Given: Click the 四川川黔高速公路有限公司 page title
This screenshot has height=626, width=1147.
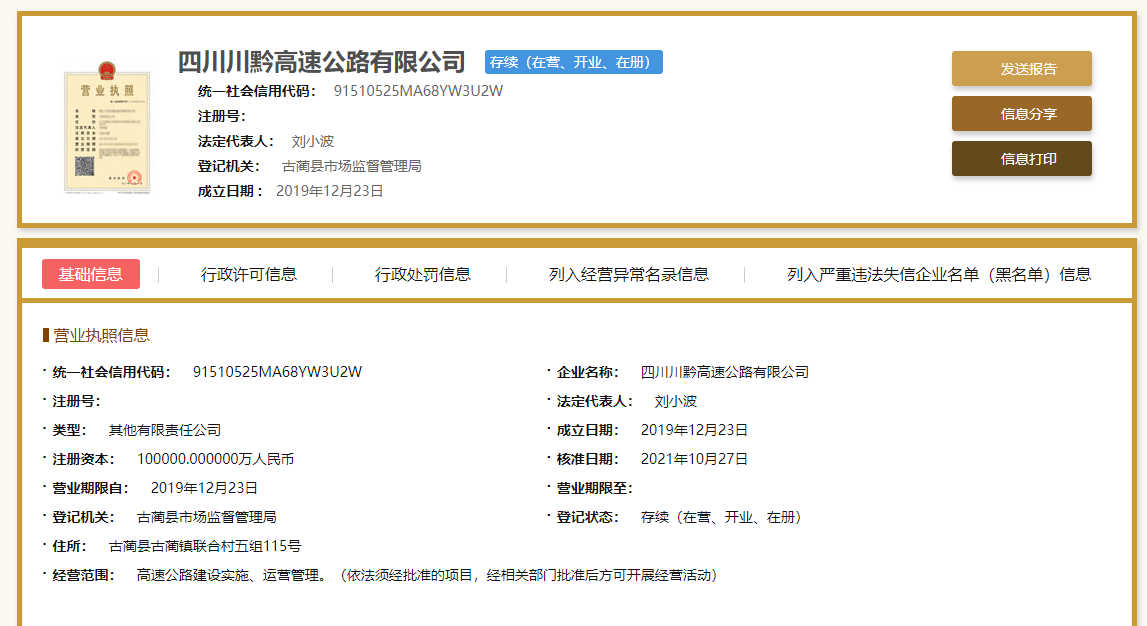Looking at the screenshot, I should (x=321, y=62).
